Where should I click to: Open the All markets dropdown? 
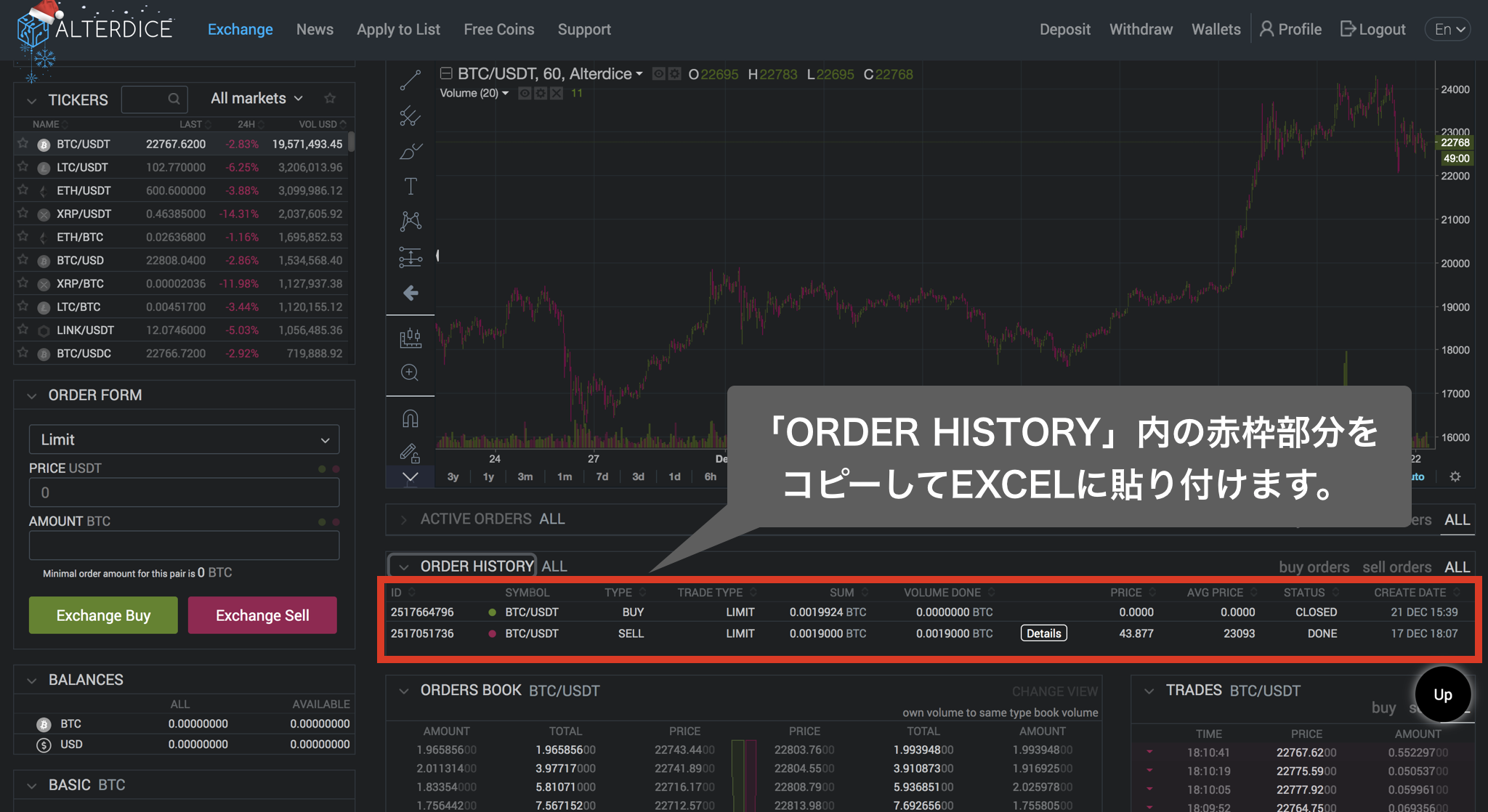click(x=256, y=98)
